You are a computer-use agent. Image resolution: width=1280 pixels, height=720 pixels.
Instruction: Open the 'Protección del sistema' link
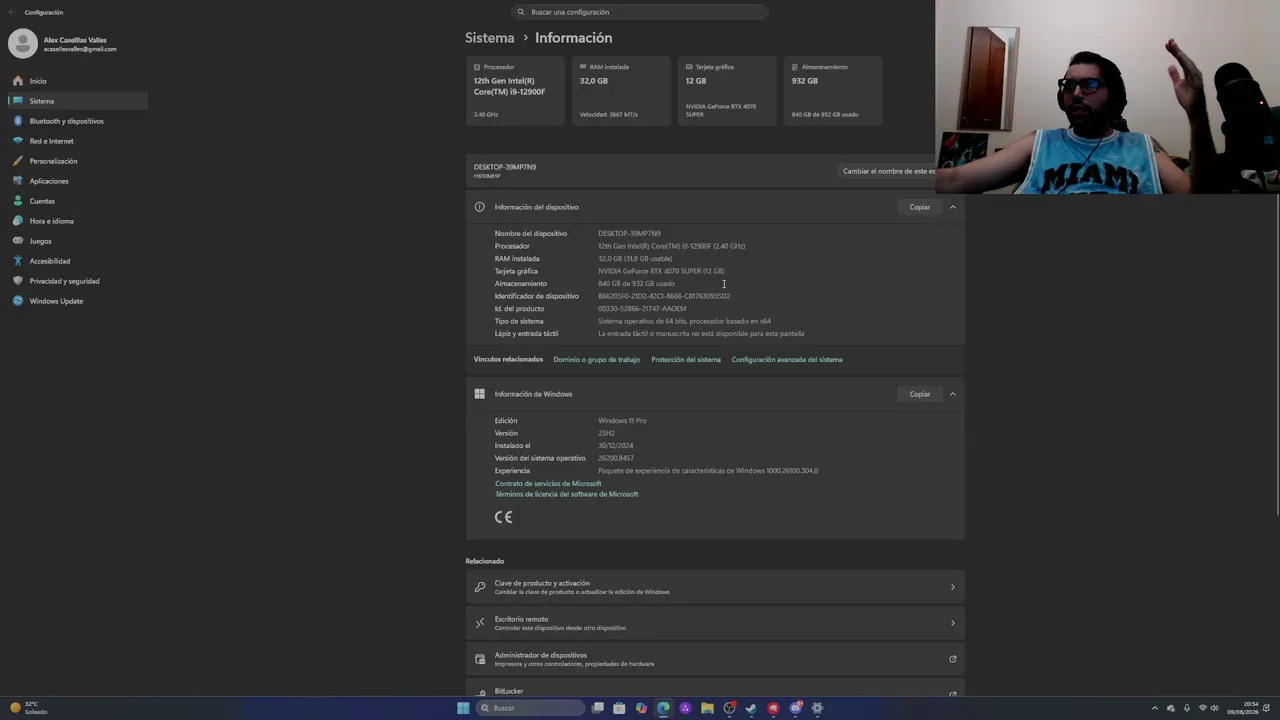click(x=686, y=360)
